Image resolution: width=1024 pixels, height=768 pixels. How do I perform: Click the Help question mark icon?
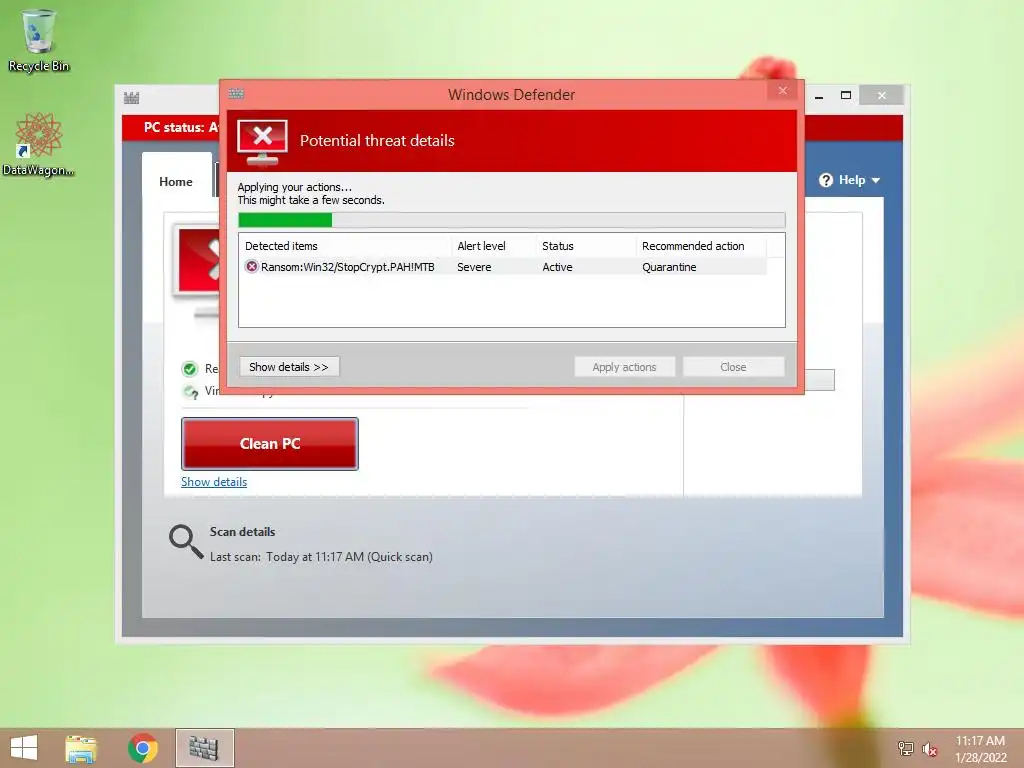tap(826, 180)
